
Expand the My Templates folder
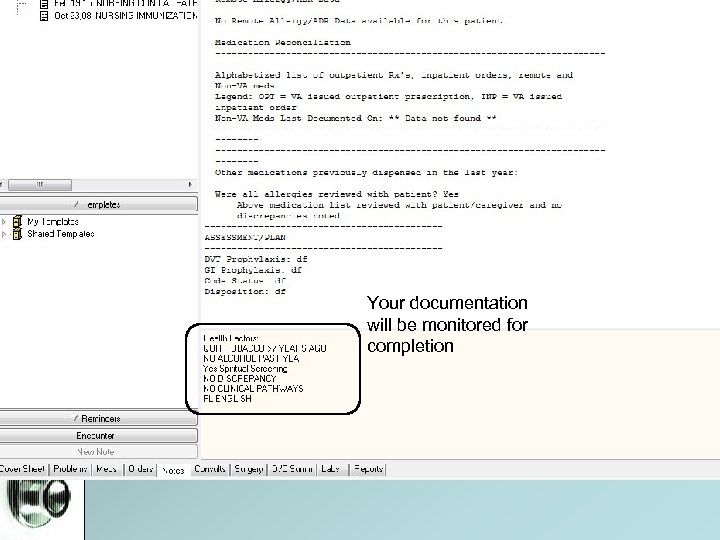(x=4, y=222)
